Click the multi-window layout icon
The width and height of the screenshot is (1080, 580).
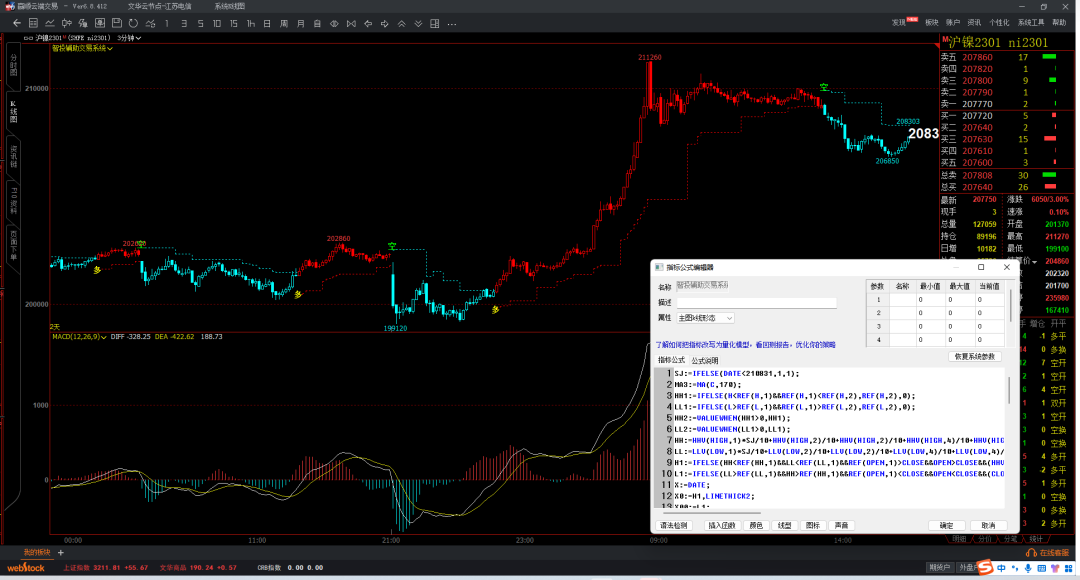click(x=435, y=23)
